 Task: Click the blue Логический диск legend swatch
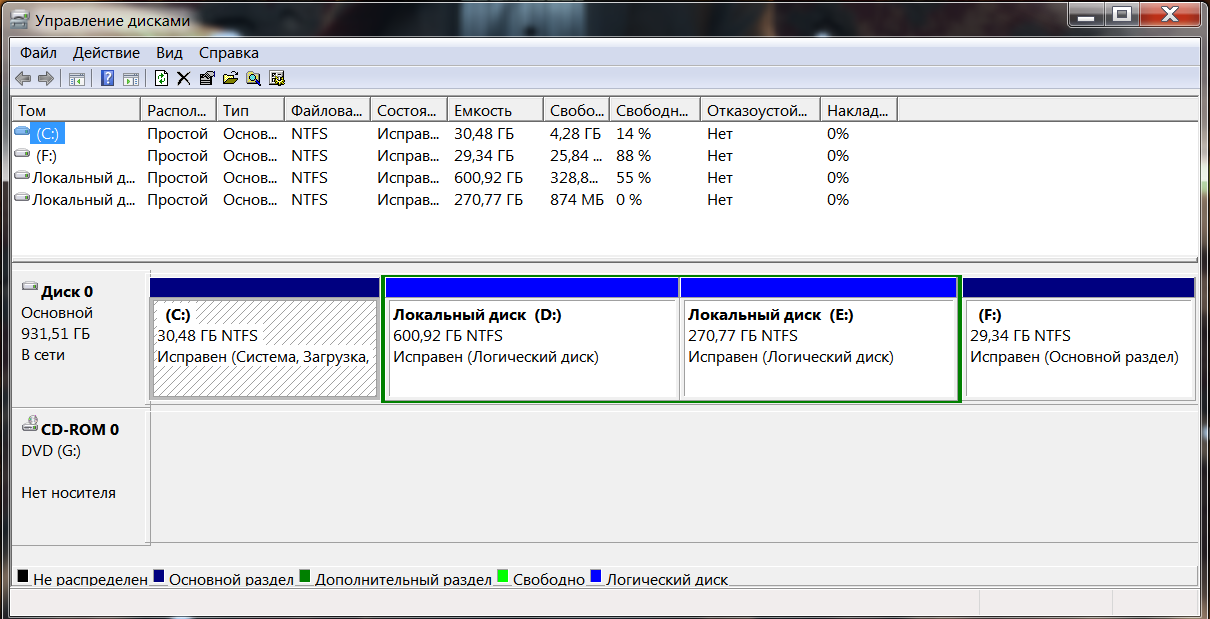tap(596, 577)
